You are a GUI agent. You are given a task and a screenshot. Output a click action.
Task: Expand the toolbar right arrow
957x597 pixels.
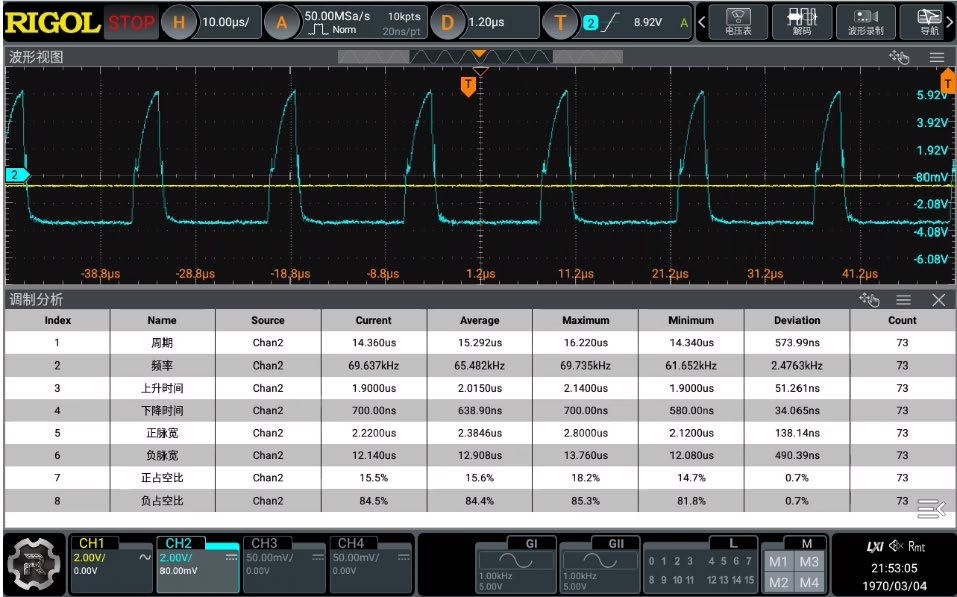[x=950, y=22]
